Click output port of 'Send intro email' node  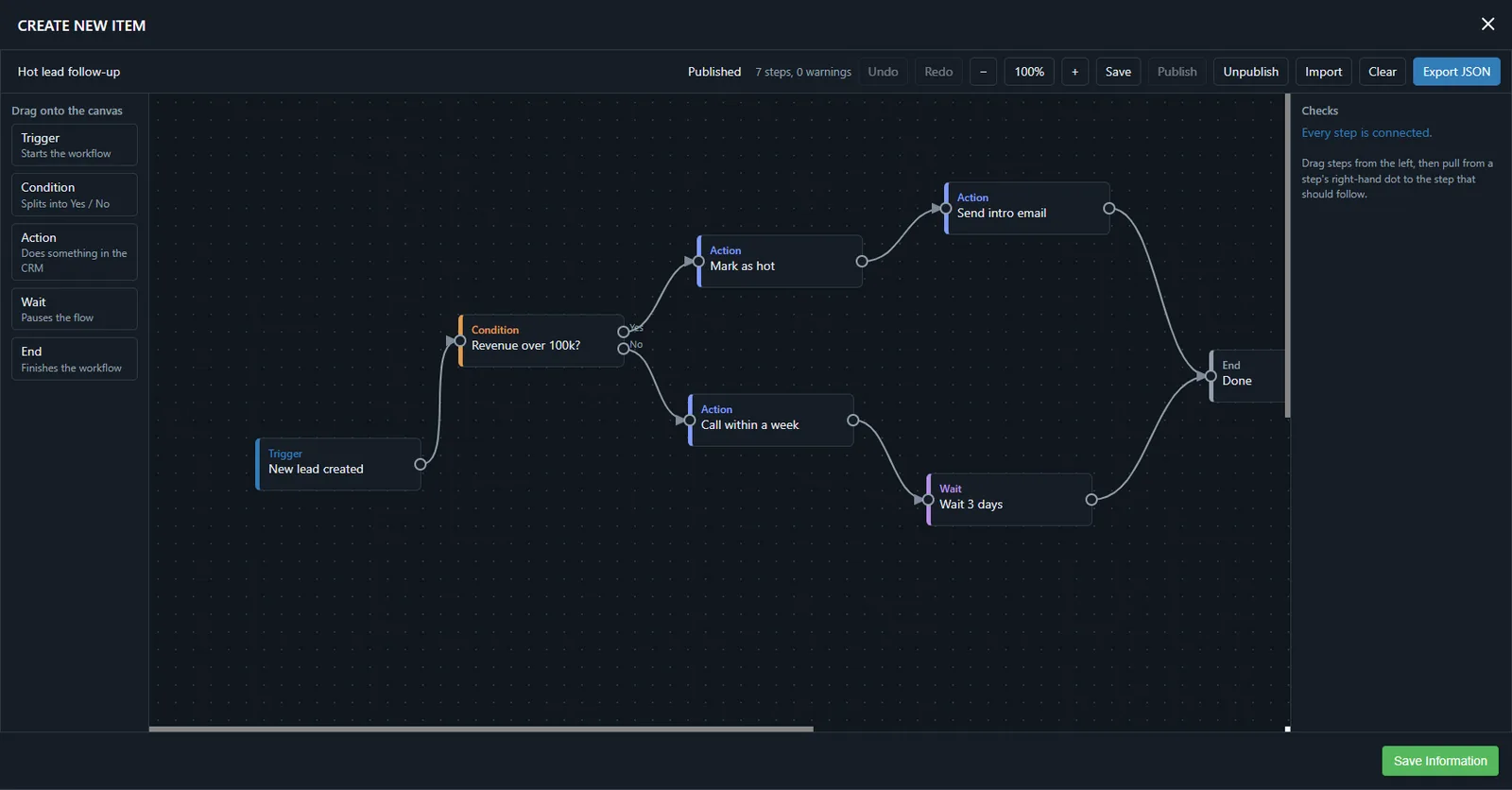[x=1109, y=209]
